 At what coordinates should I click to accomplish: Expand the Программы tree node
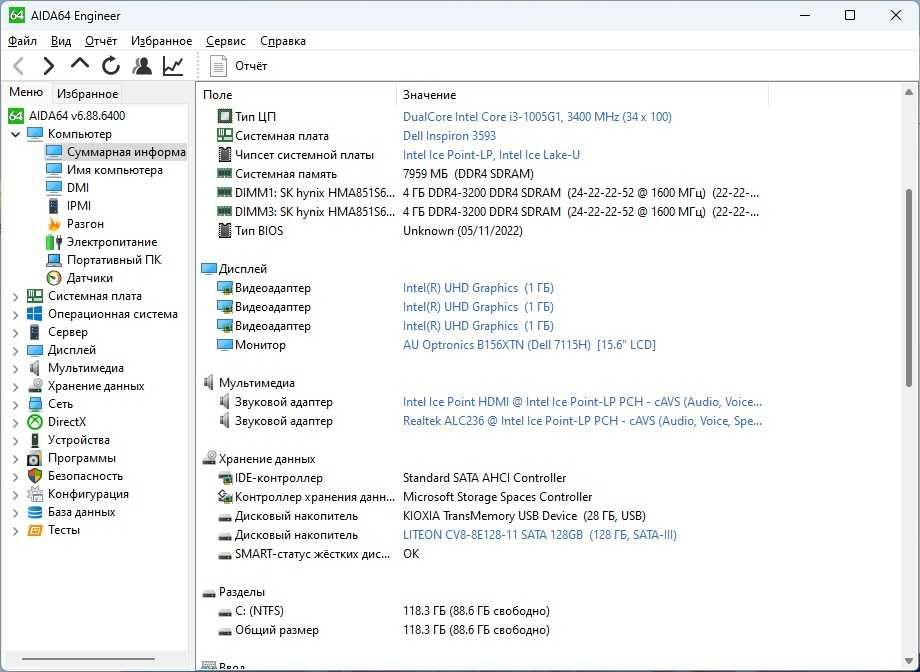16,459
